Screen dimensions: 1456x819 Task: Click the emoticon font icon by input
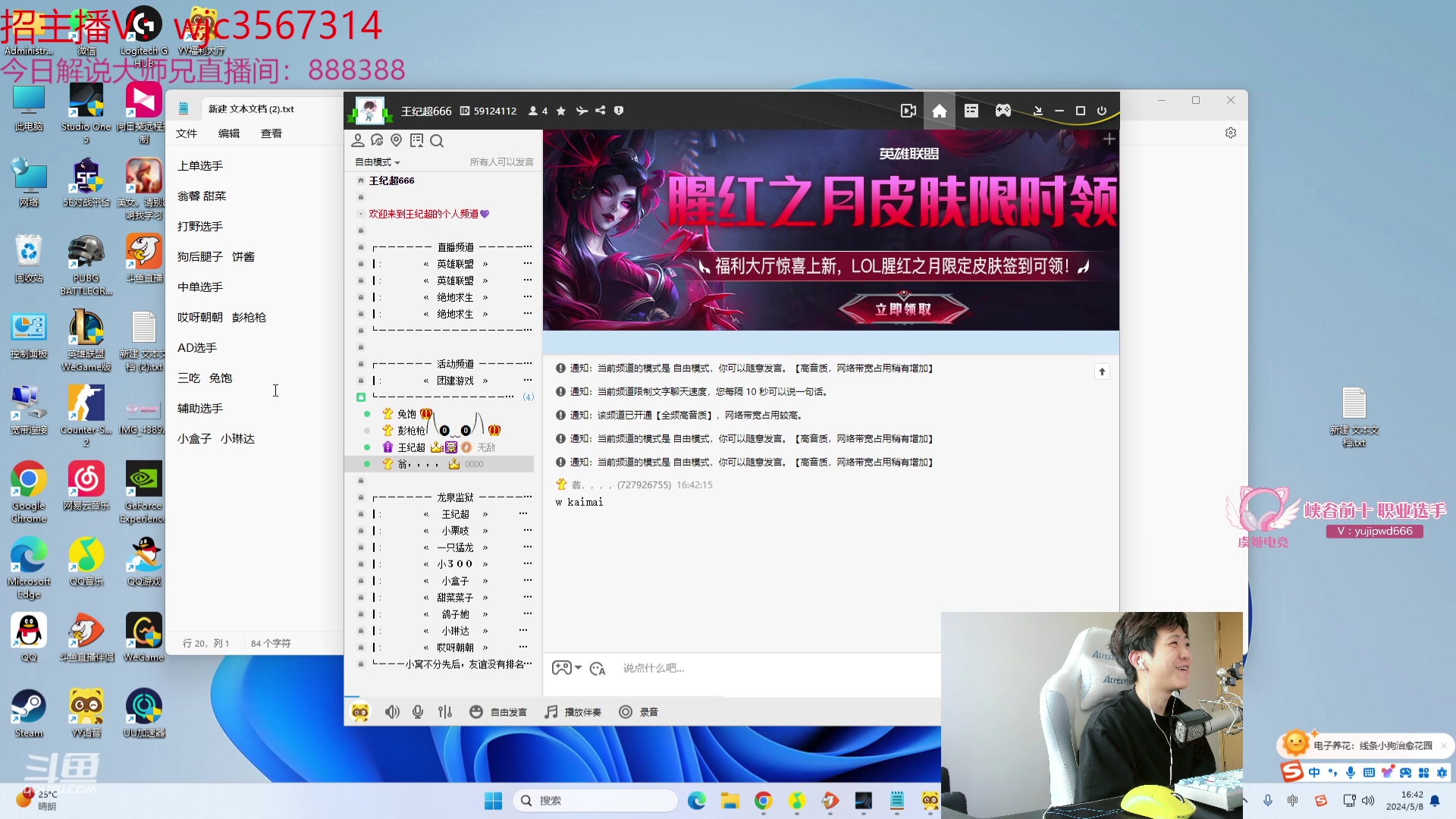point(598,668)
